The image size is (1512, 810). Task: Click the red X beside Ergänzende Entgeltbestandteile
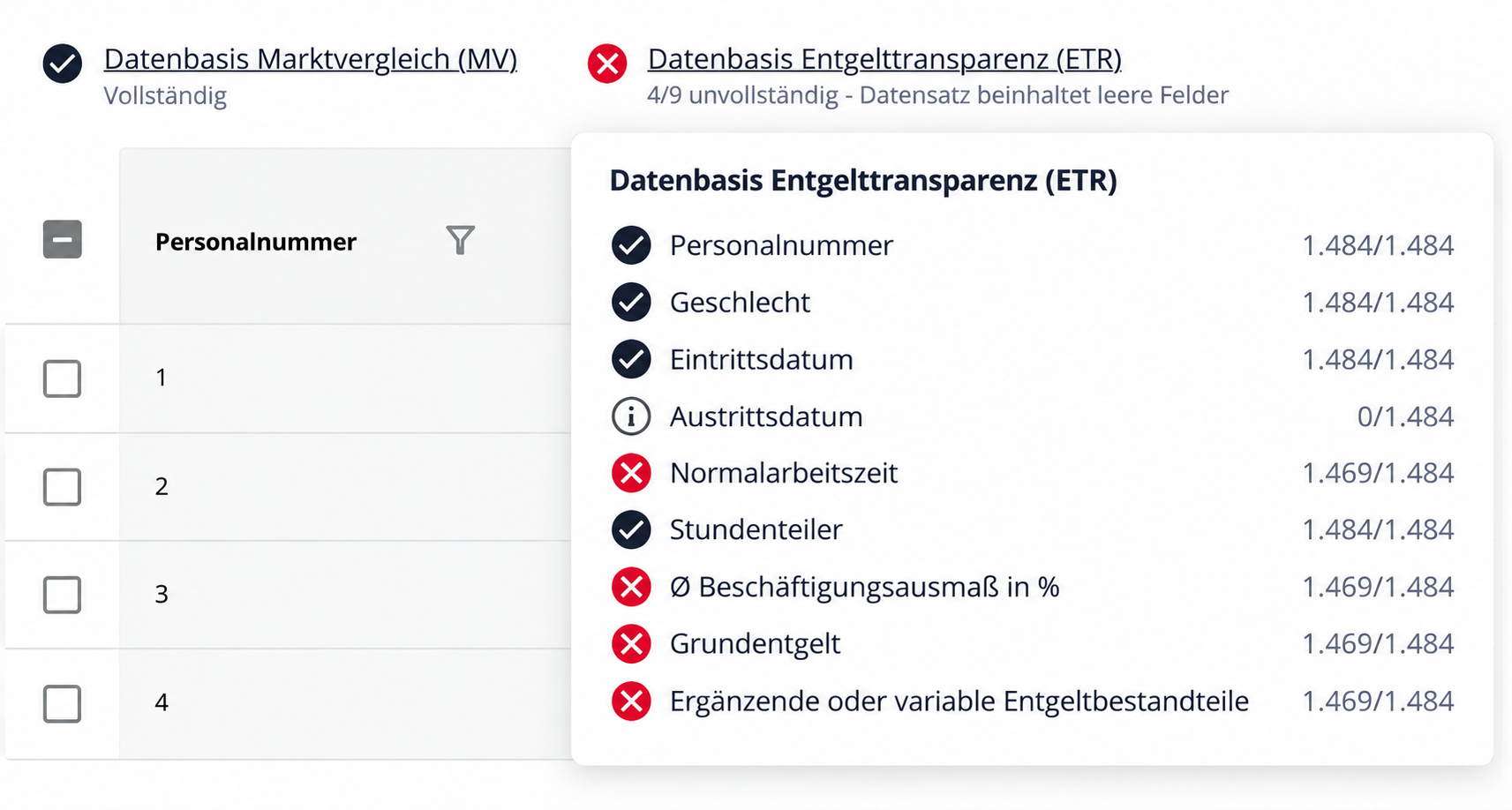tap(631, 701)
